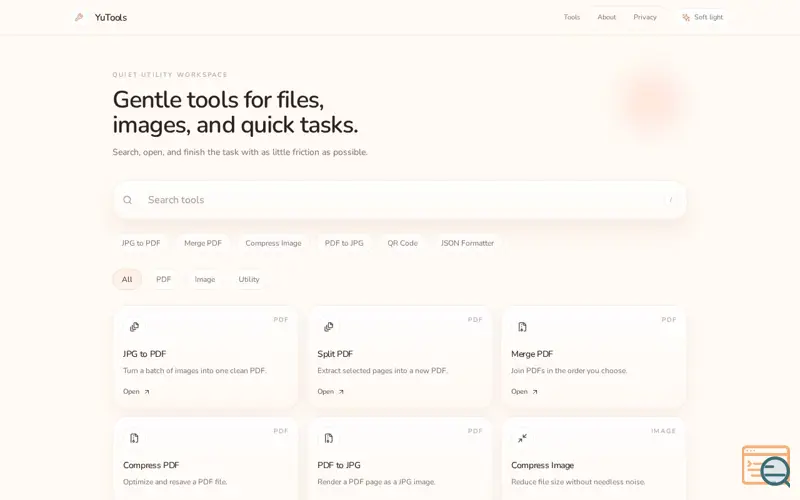Click the JPG to PDF card icon

point(134,327)
